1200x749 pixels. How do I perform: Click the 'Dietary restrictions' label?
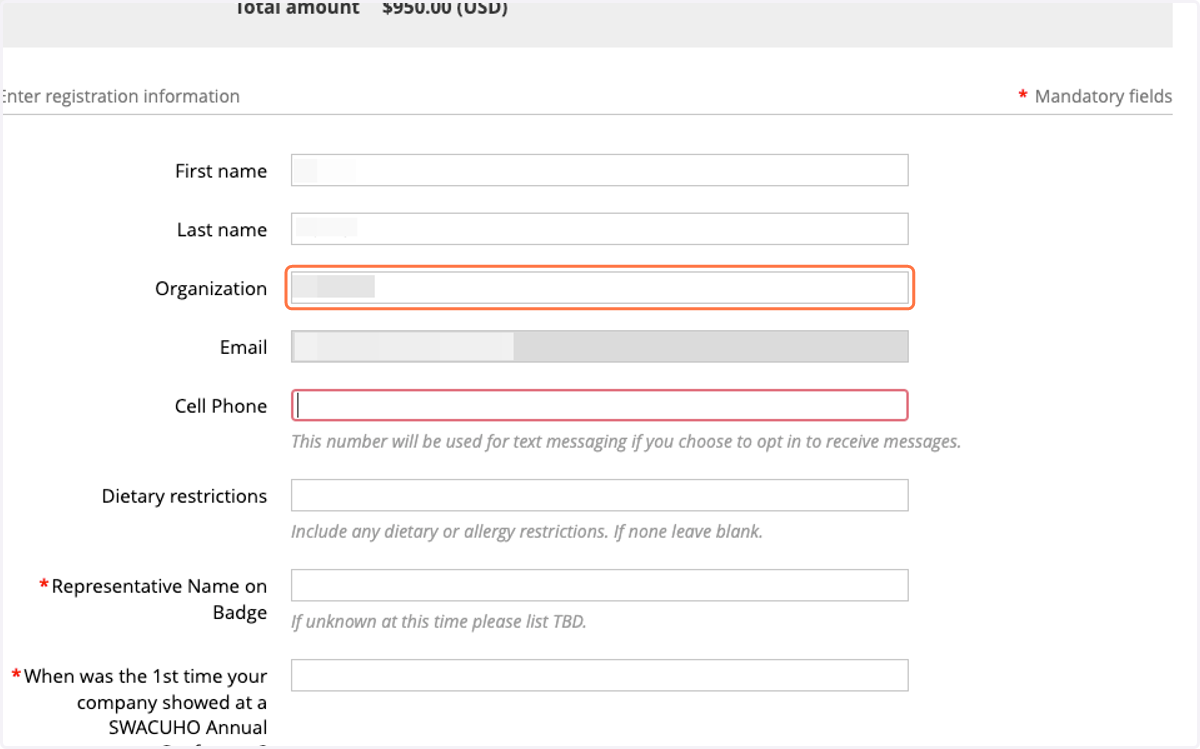pyautogui.click(x=184, y=496)
